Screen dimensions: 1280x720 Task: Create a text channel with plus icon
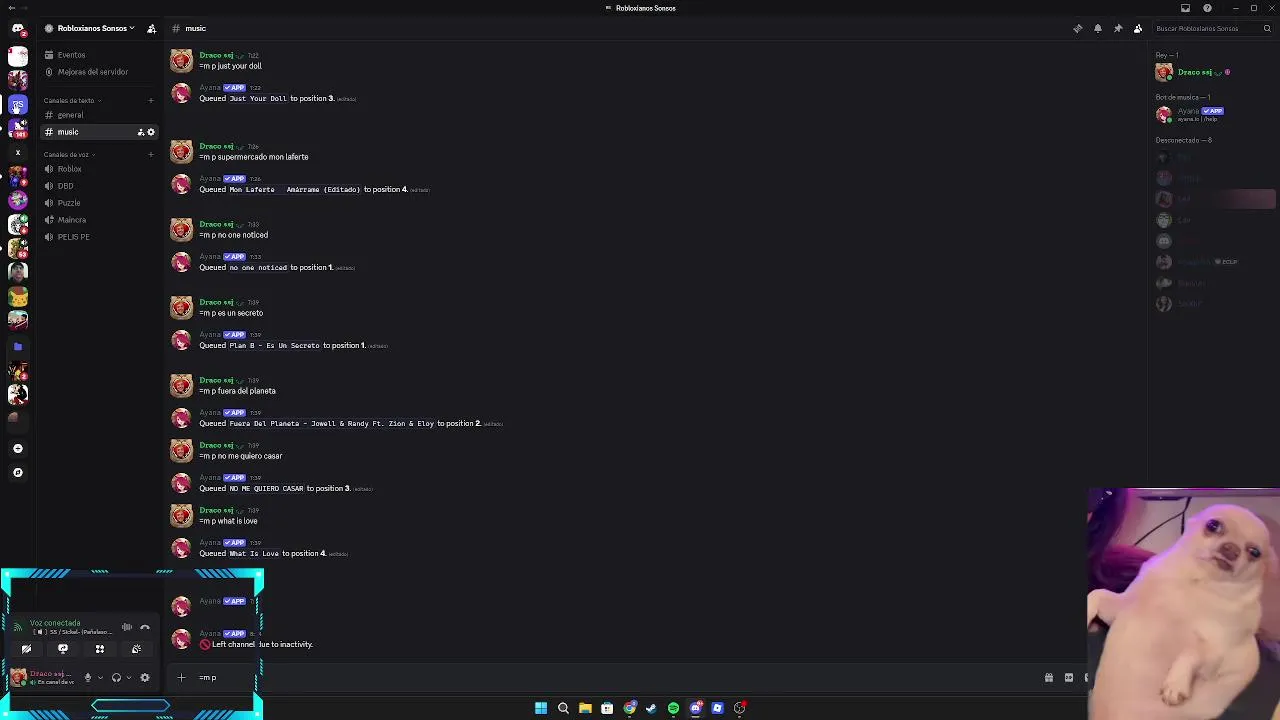151,100
